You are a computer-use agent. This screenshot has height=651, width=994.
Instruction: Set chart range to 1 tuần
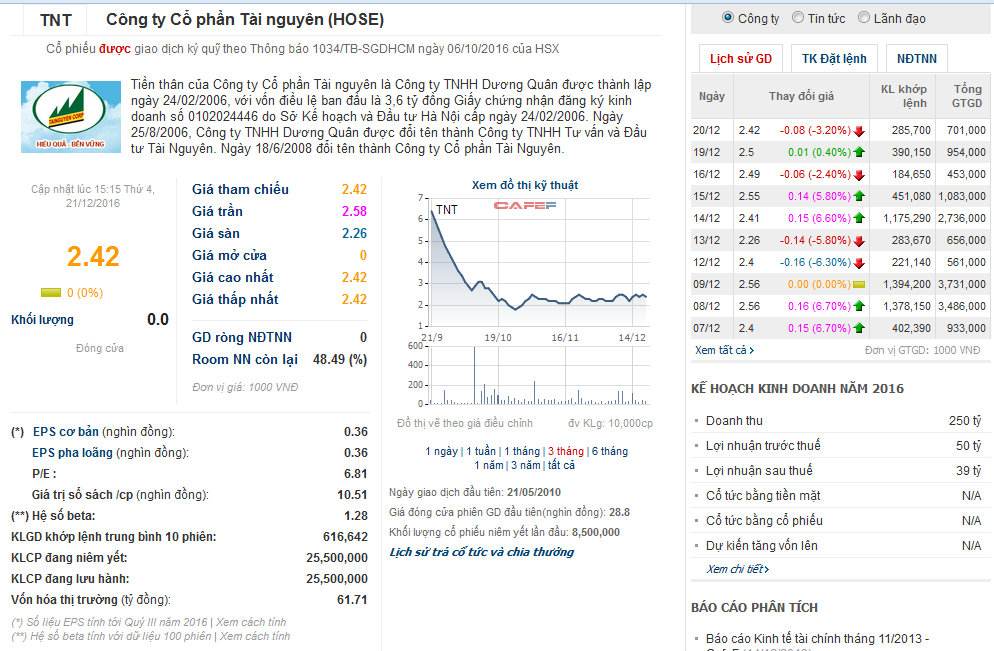481,451
